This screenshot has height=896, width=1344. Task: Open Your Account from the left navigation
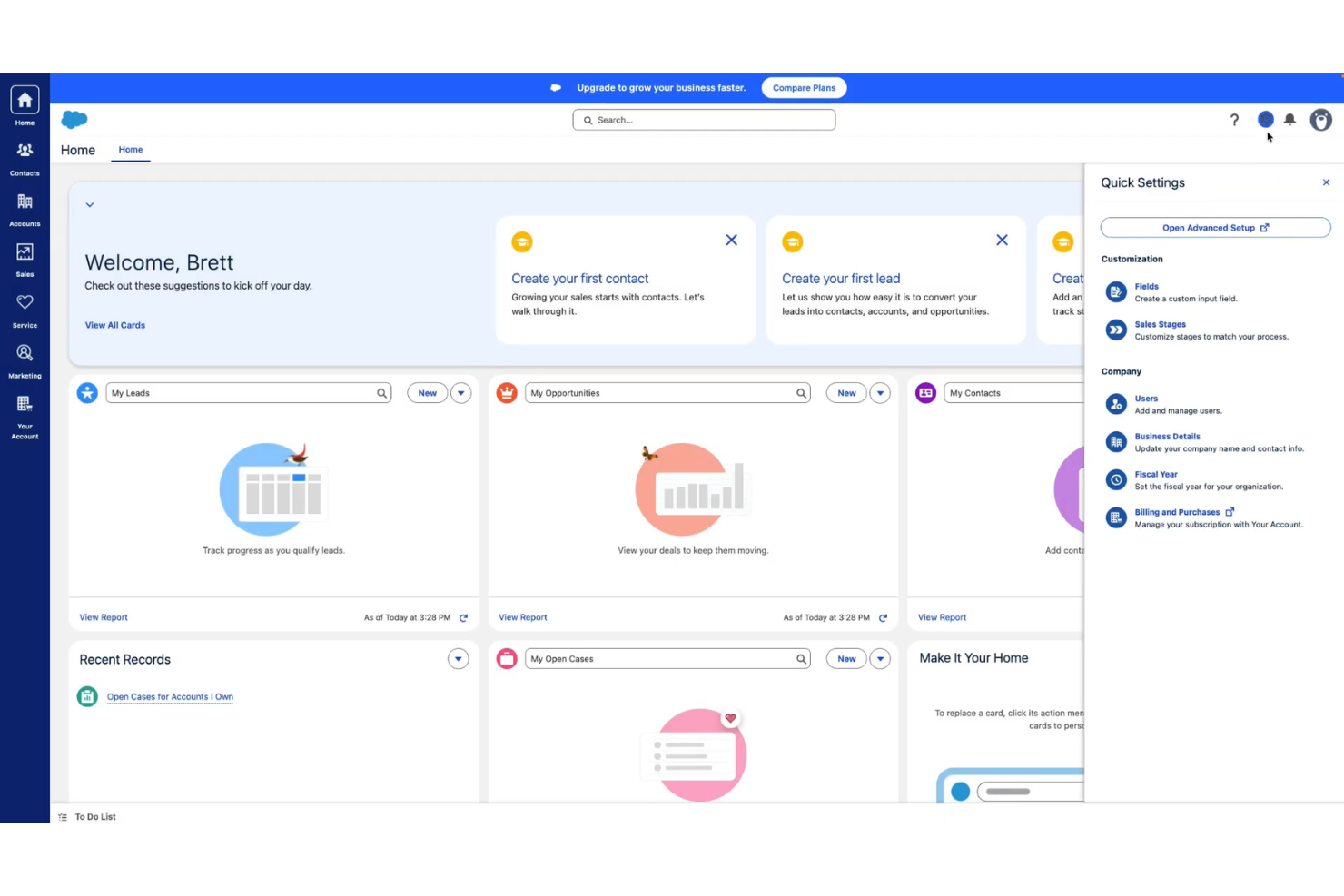(x=24, y=410)
